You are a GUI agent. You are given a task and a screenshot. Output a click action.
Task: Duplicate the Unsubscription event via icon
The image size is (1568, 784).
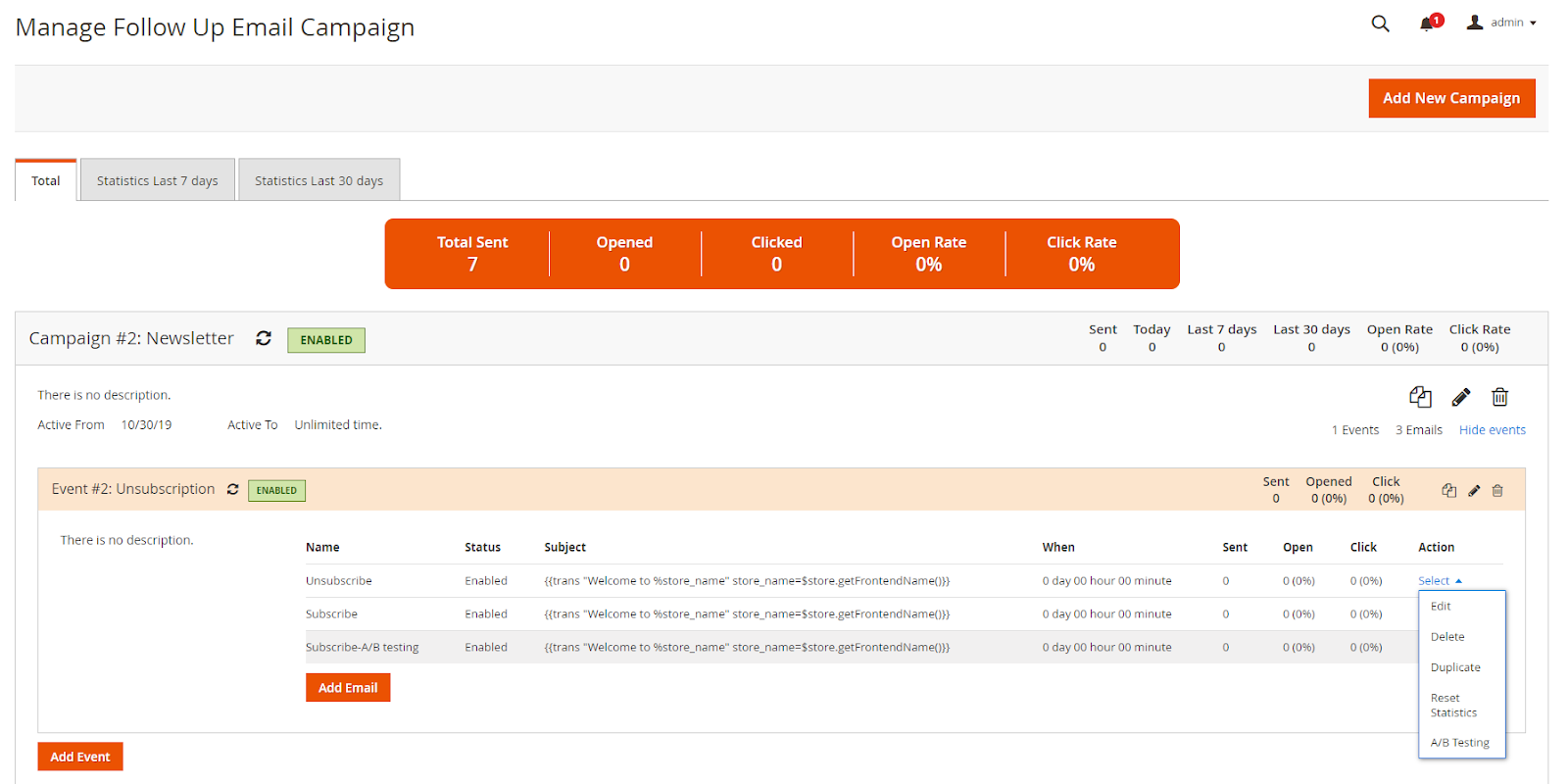point(1448,490)
